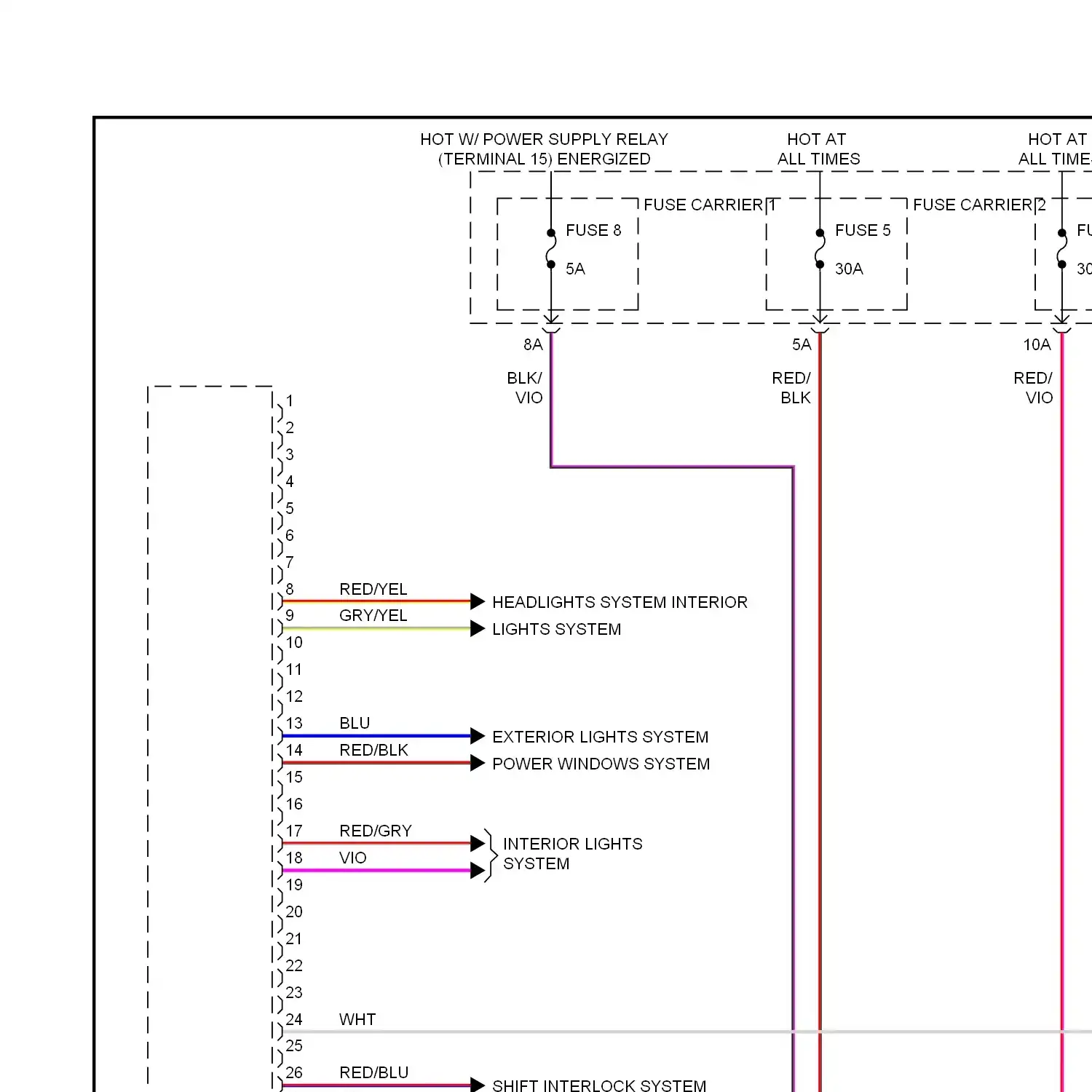Click 'EXTERIOR LIGHTS SYSTEM' destination text
This screenshot has height=1092, width=1092.
point(600,737)
